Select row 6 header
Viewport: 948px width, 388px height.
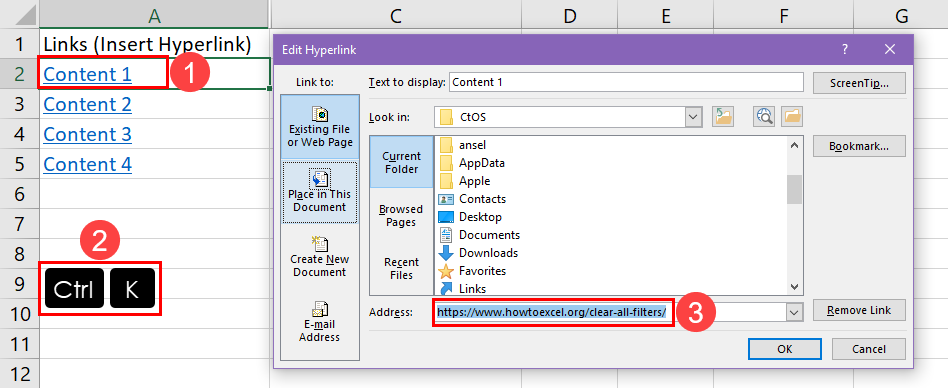coord(19,194)
